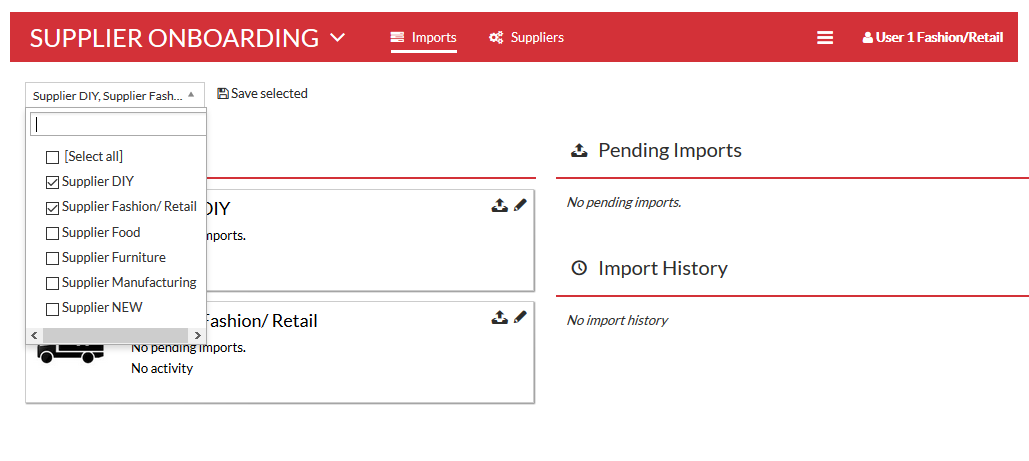Click the left arrow of dropdown scrollbar
This screenshot has width=1029, height=461.
(34, 335)
